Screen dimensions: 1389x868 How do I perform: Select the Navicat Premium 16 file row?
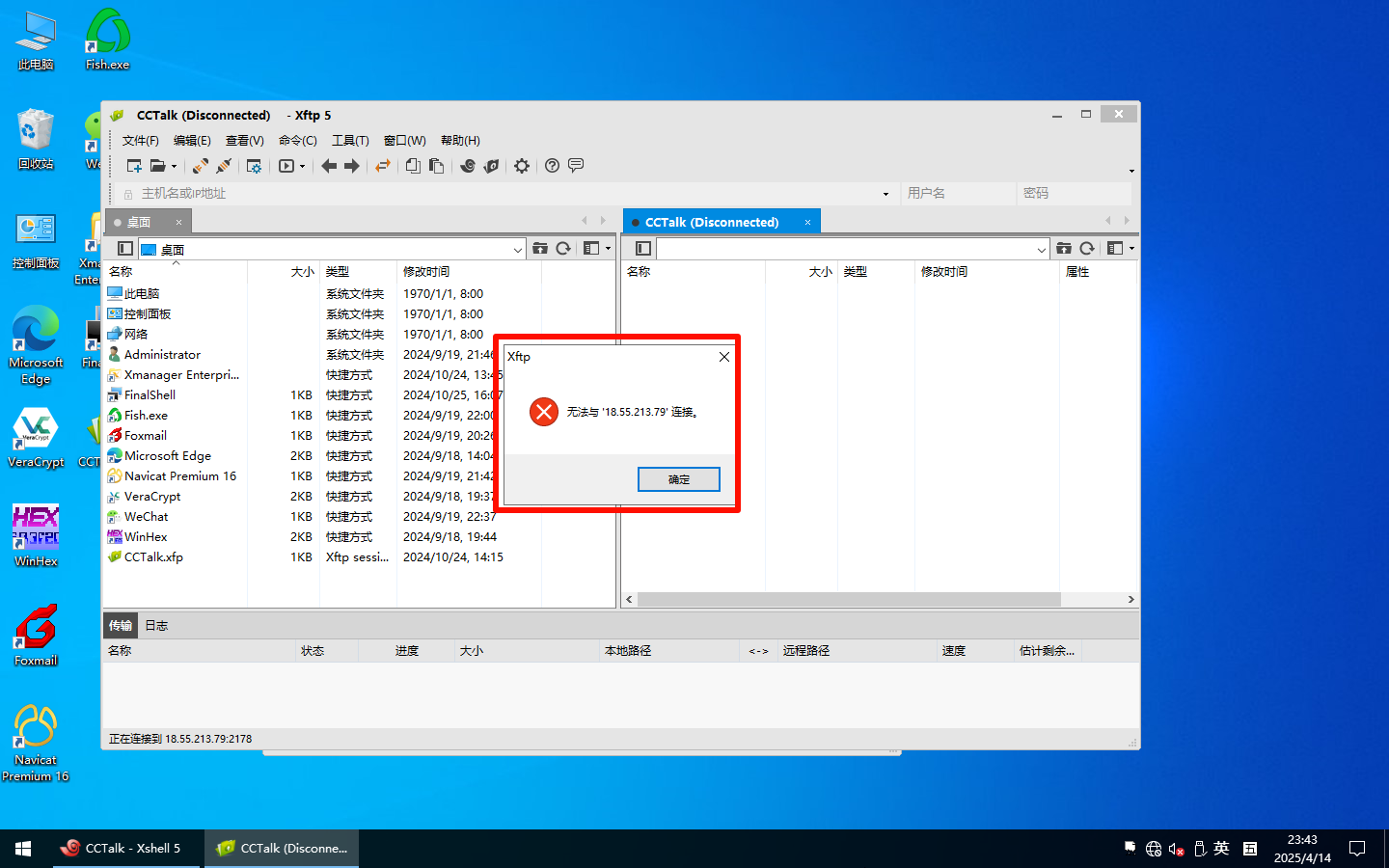[x=179, y=476]
